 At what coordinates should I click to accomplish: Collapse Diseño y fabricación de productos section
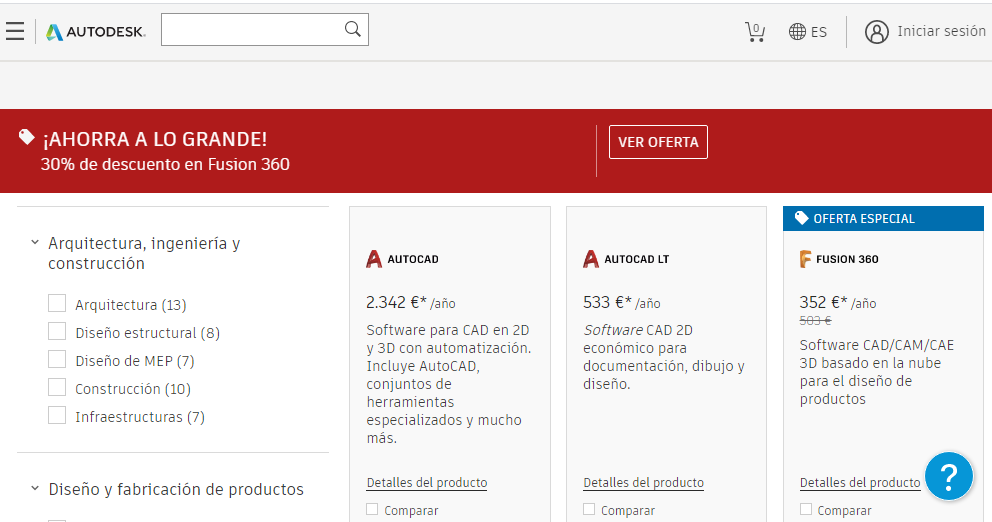(x=35, y=489)
